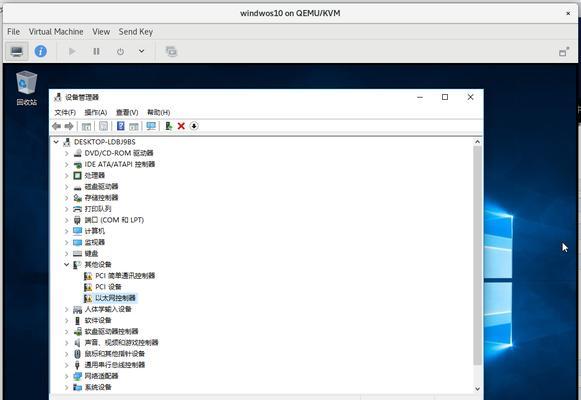Click the device tree scrollbar down arrow
The width and height of the screenshot is (581, 400).
pos(478,389)
